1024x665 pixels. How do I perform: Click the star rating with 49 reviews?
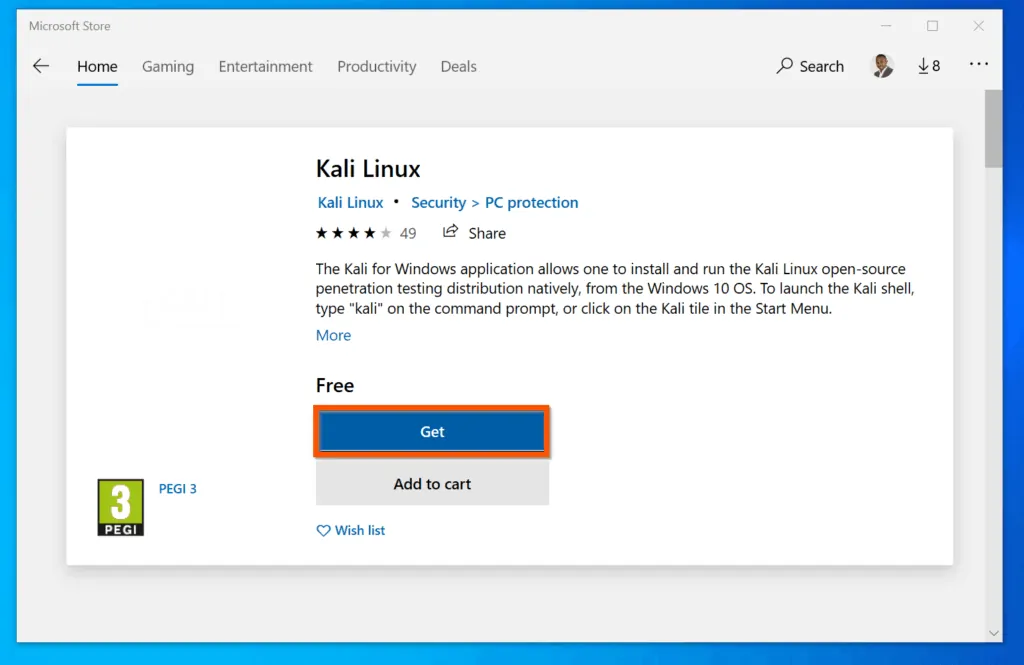click(x=365, y=233)
